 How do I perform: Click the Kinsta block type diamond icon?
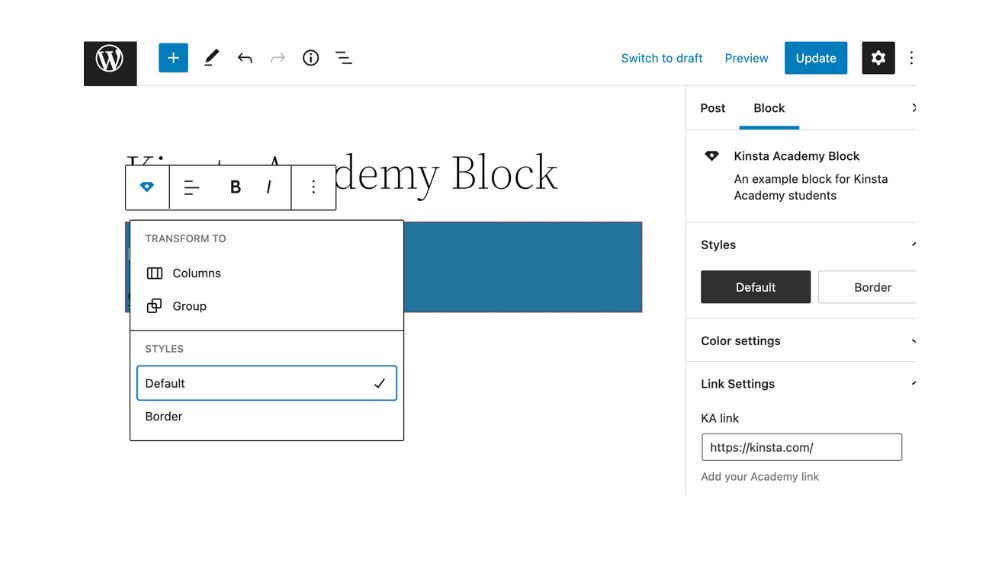(147, 187)
